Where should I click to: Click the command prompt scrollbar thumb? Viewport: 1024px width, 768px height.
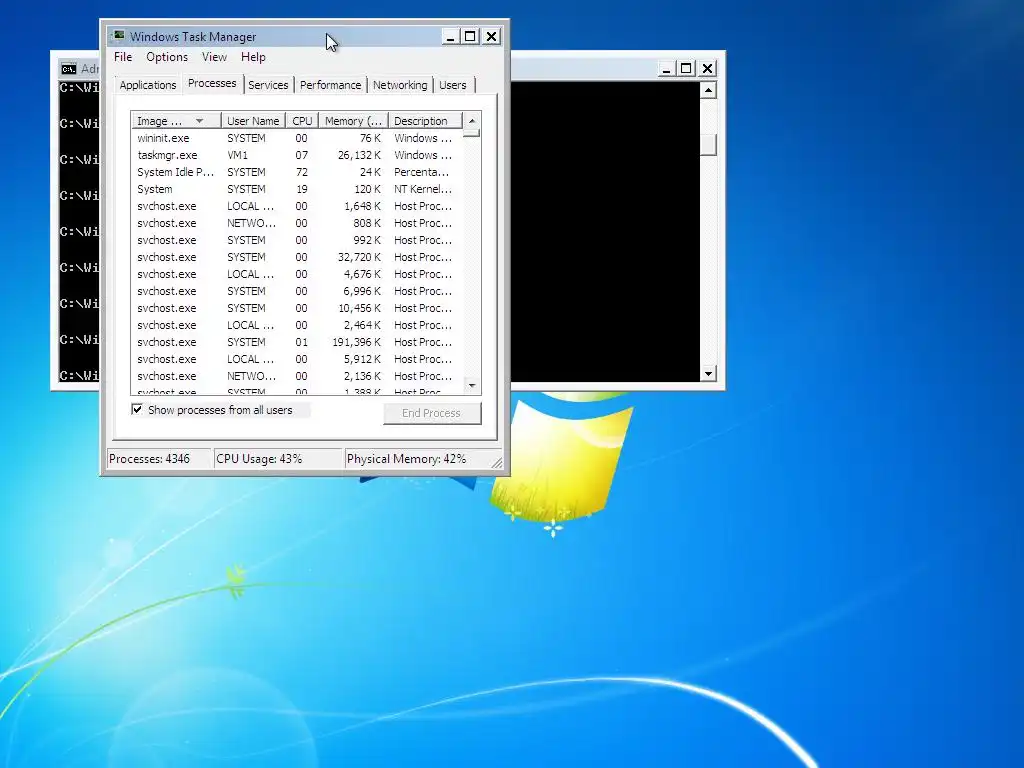point(709,144)
